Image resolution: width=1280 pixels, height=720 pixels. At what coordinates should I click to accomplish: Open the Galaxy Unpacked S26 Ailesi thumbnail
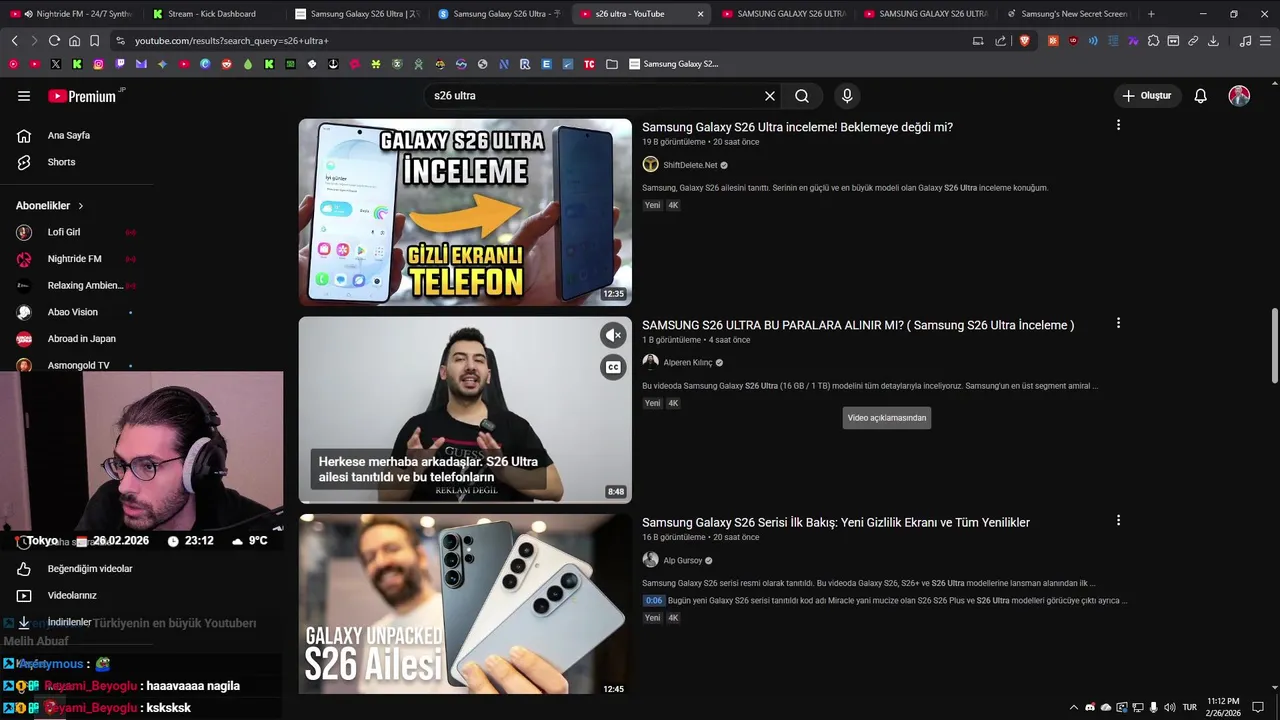pos(465,605)
